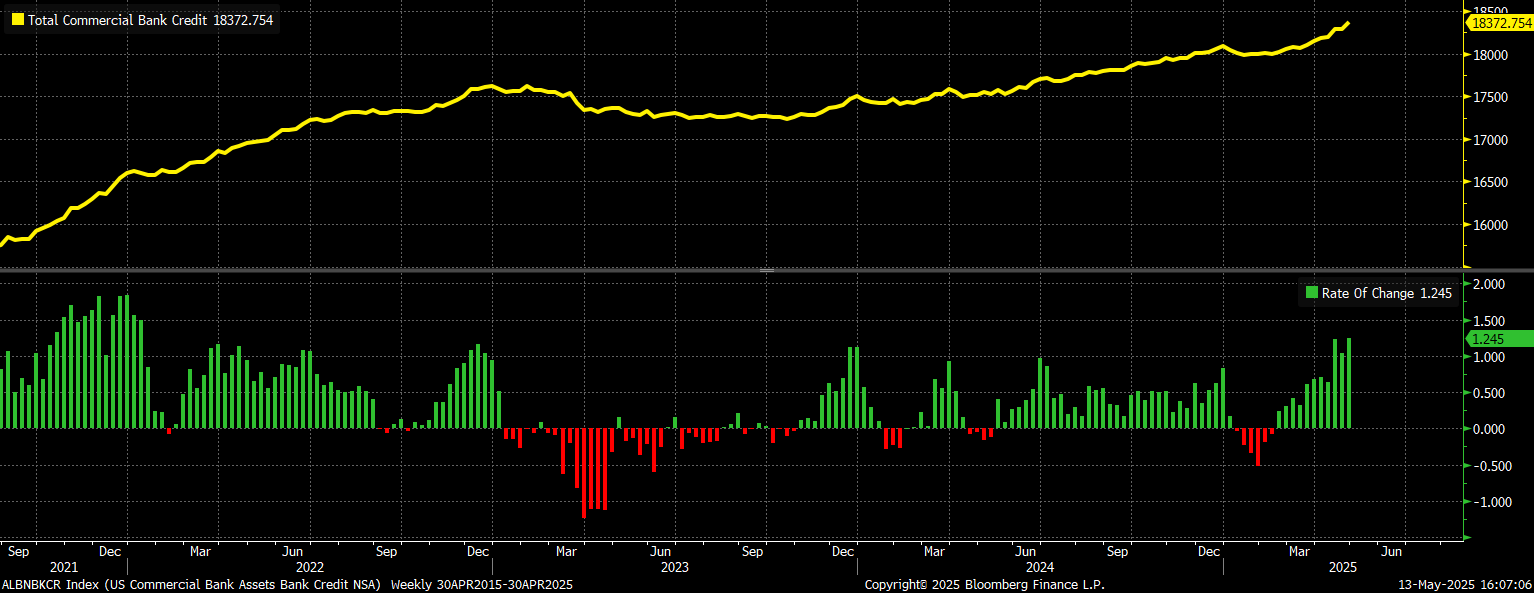1534x593 pixels.
Task: Click the 13-May-2025 16:07:06 timestamp
Action: [x=1466, y=584]
